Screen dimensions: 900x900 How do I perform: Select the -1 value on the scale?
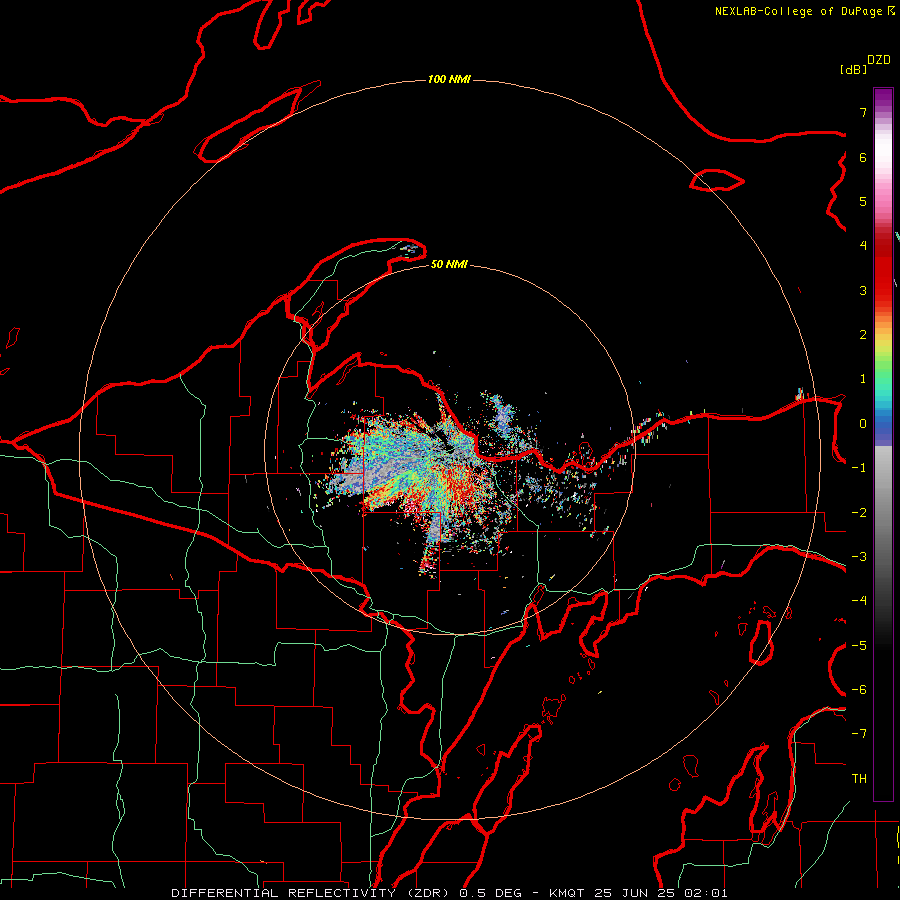pos(859,468)
